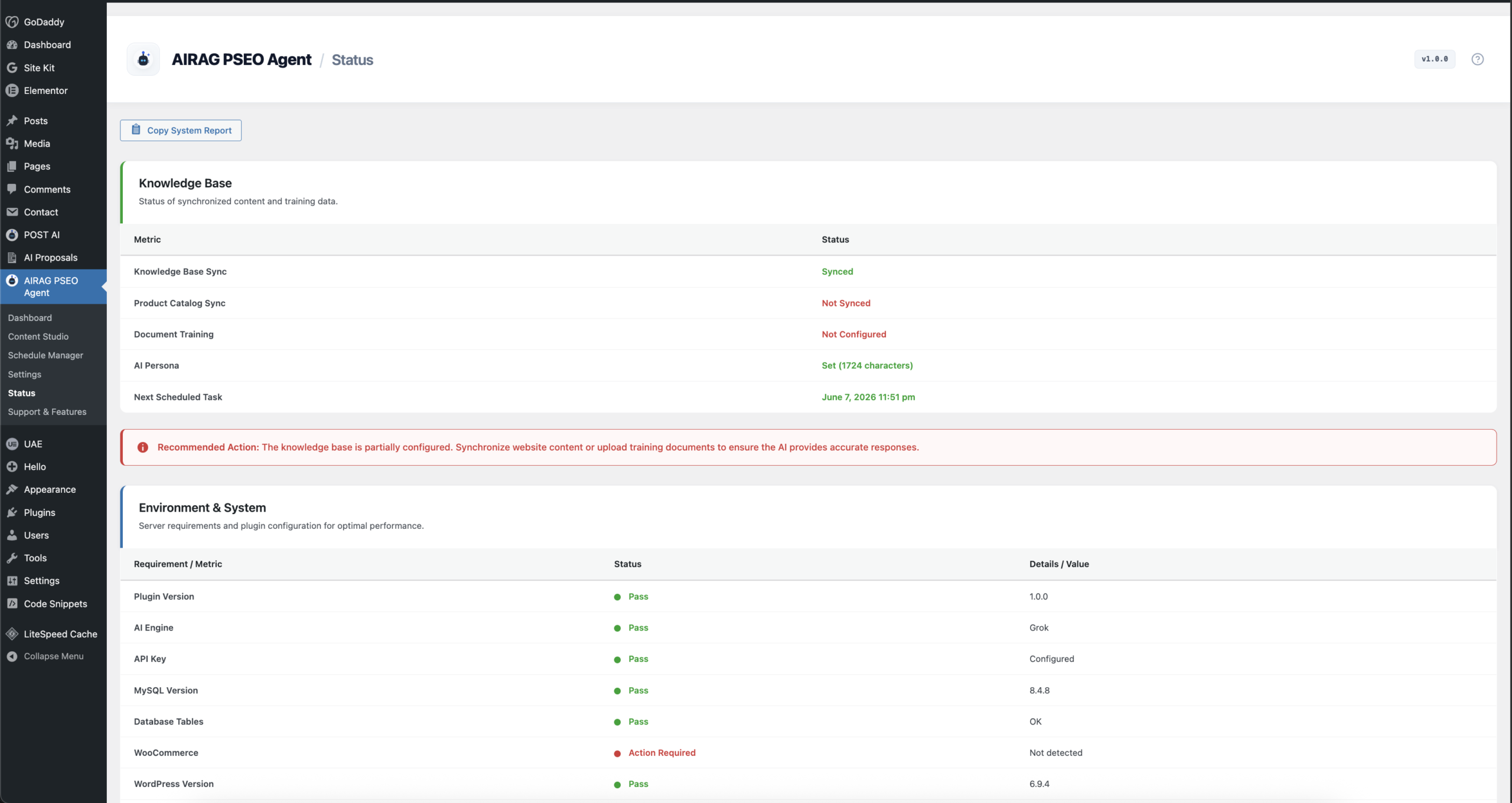The image size is (1512, 803).
Task: Click the Not Configured status value
Action: (854, 334)
